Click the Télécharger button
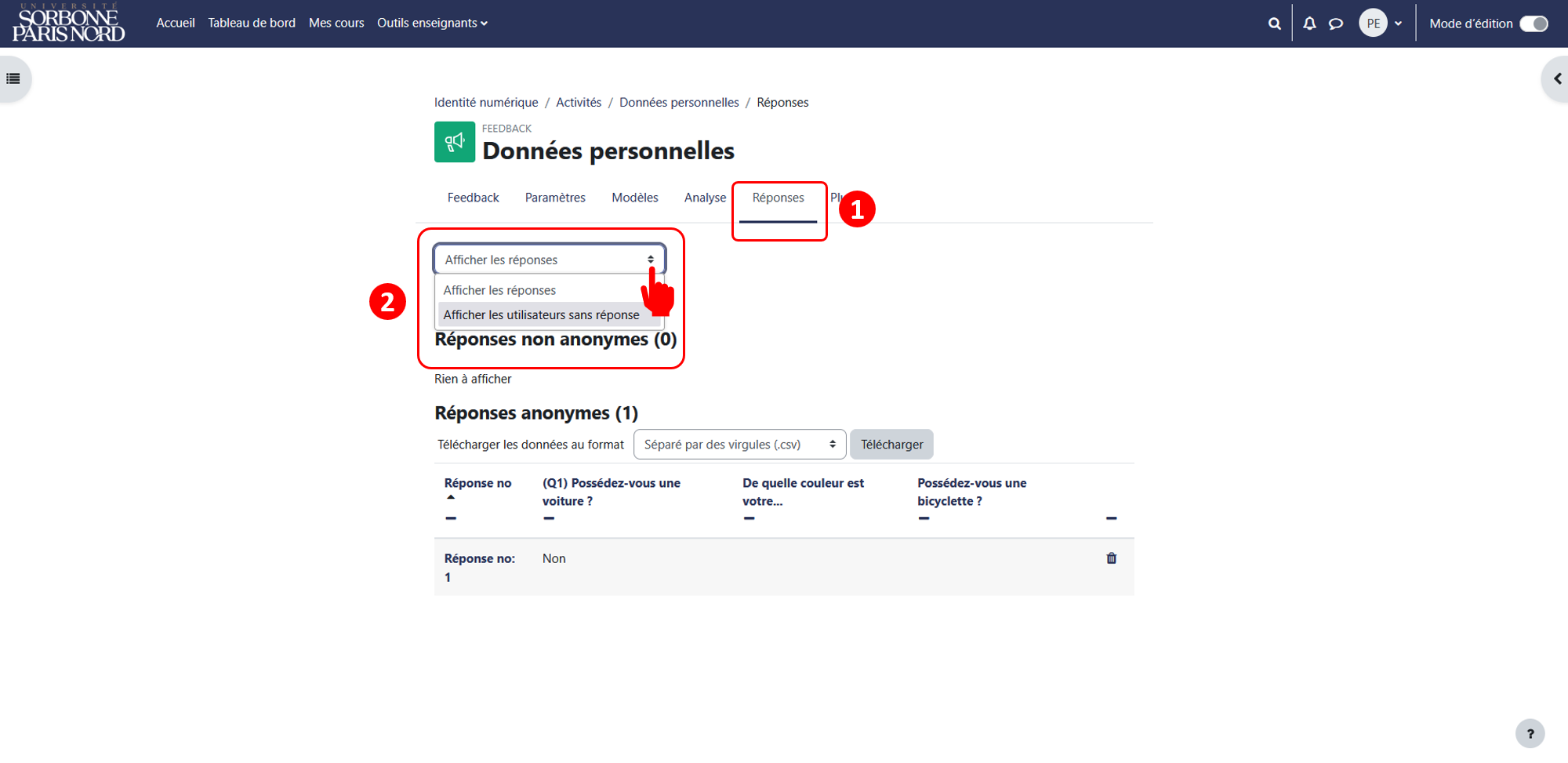1568x763 pixels. (x=891, y=445)
